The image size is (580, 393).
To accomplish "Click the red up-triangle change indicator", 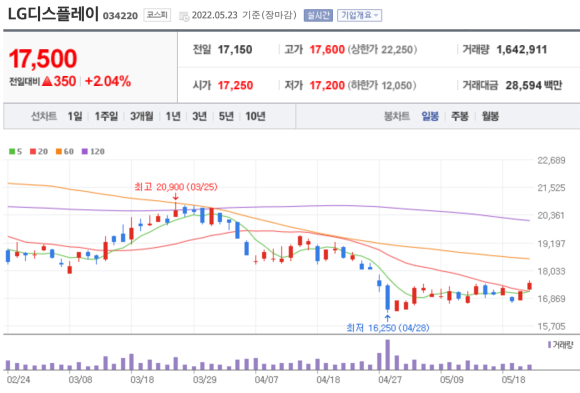I will pos(47,81).
